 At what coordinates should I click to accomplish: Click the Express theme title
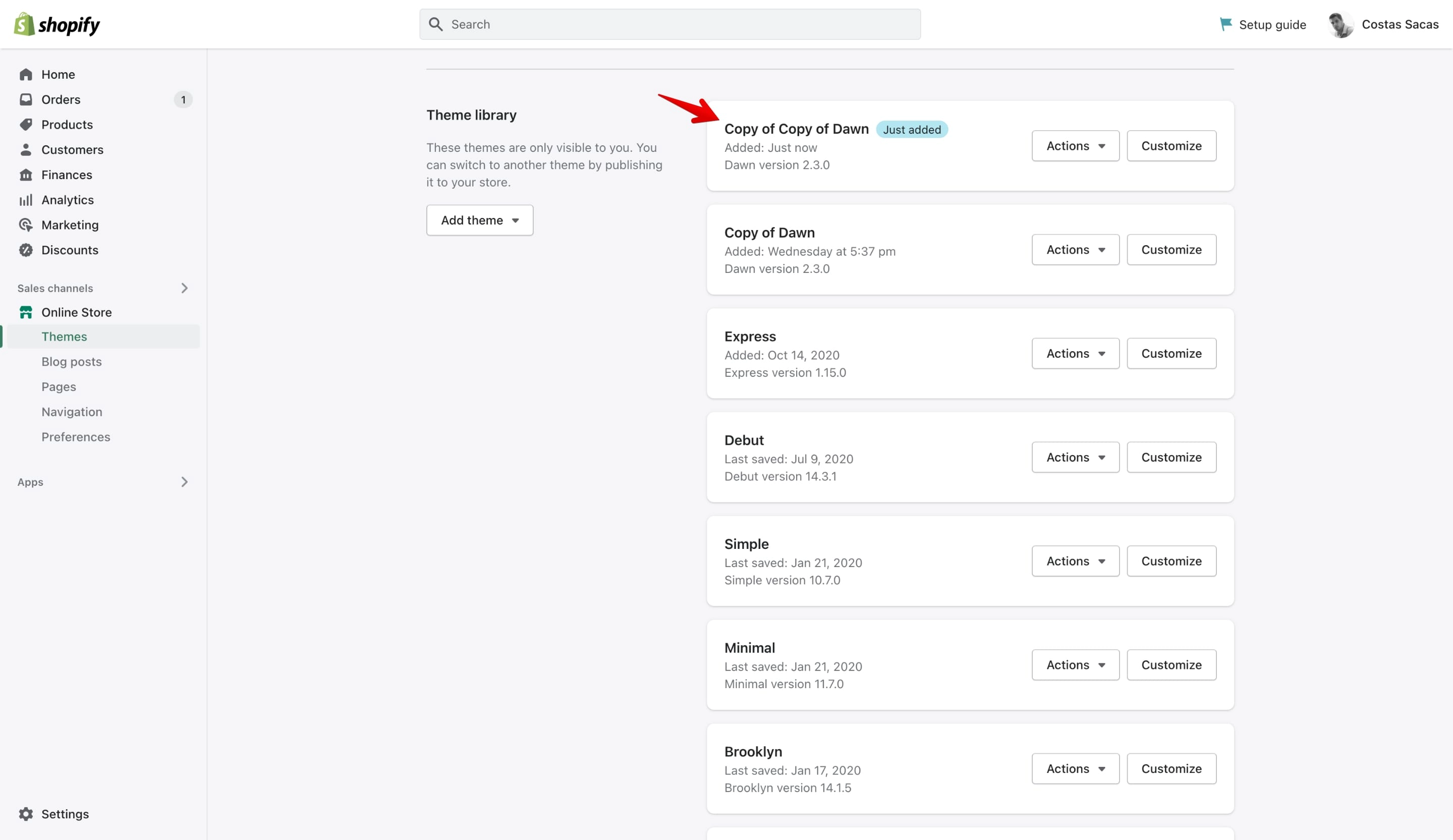point(750,336)
